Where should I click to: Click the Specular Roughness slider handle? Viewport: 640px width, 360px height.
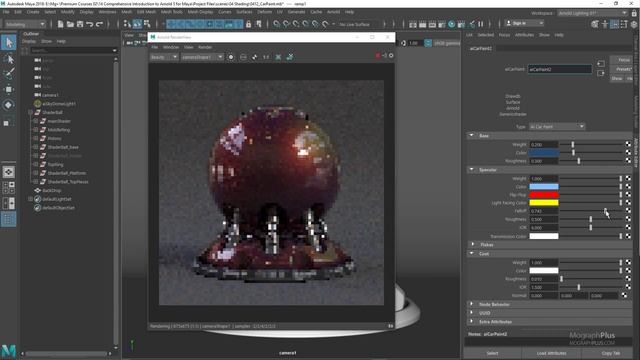(x=591, y=219)
